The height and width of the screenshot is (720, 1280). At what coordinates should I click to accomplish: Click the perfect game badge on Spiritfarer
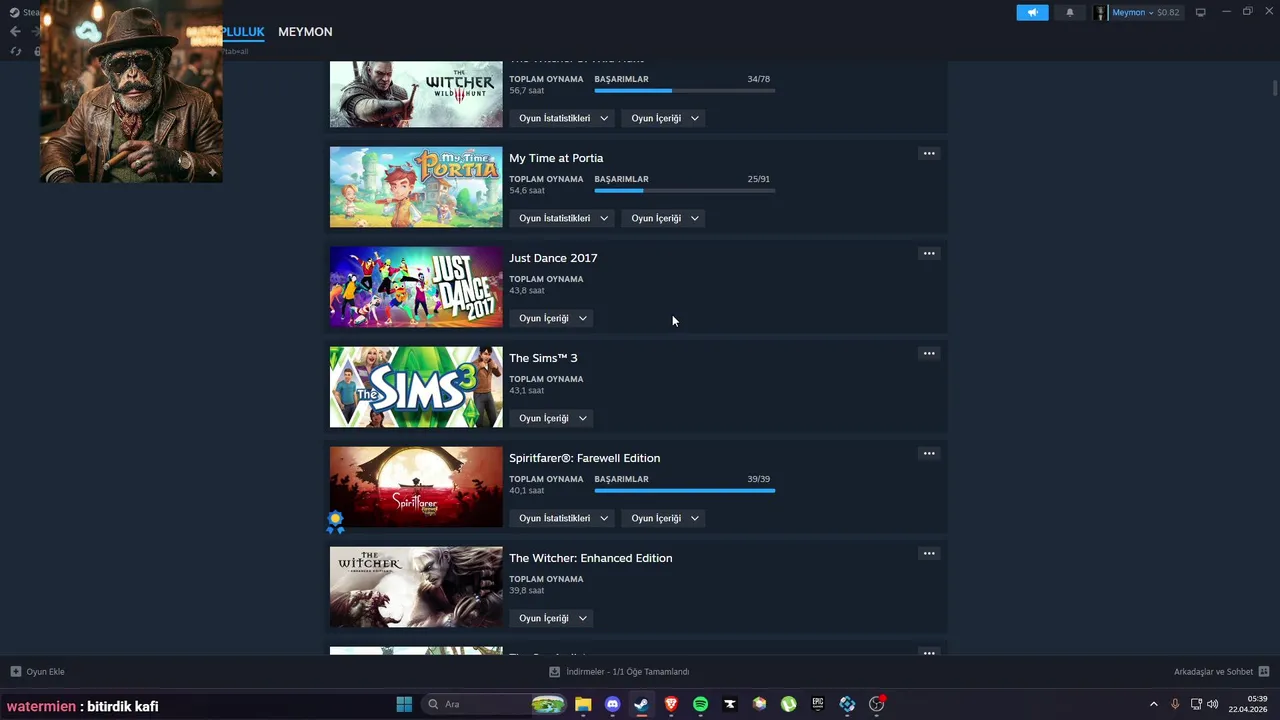tap(335, 522)
